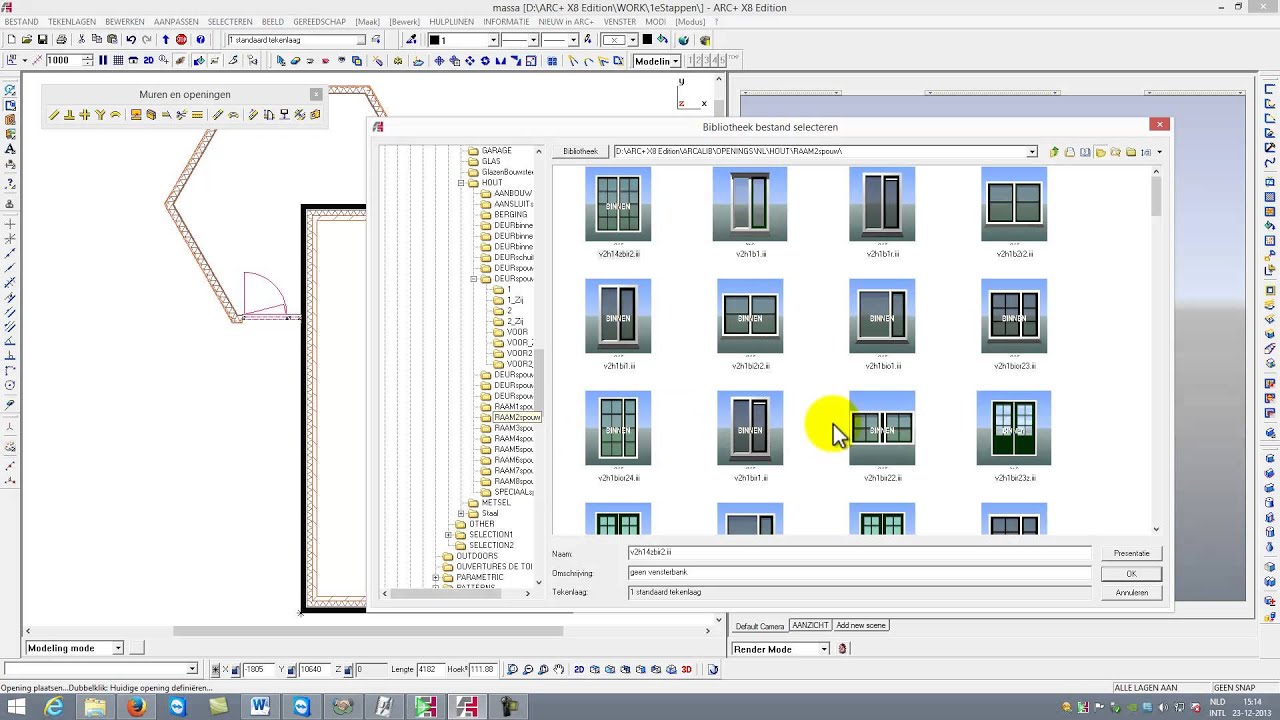The height and width of the screenshot is (720, 1280).
Task: Open the library path dropdown
Action: [x=1032, y=152]
